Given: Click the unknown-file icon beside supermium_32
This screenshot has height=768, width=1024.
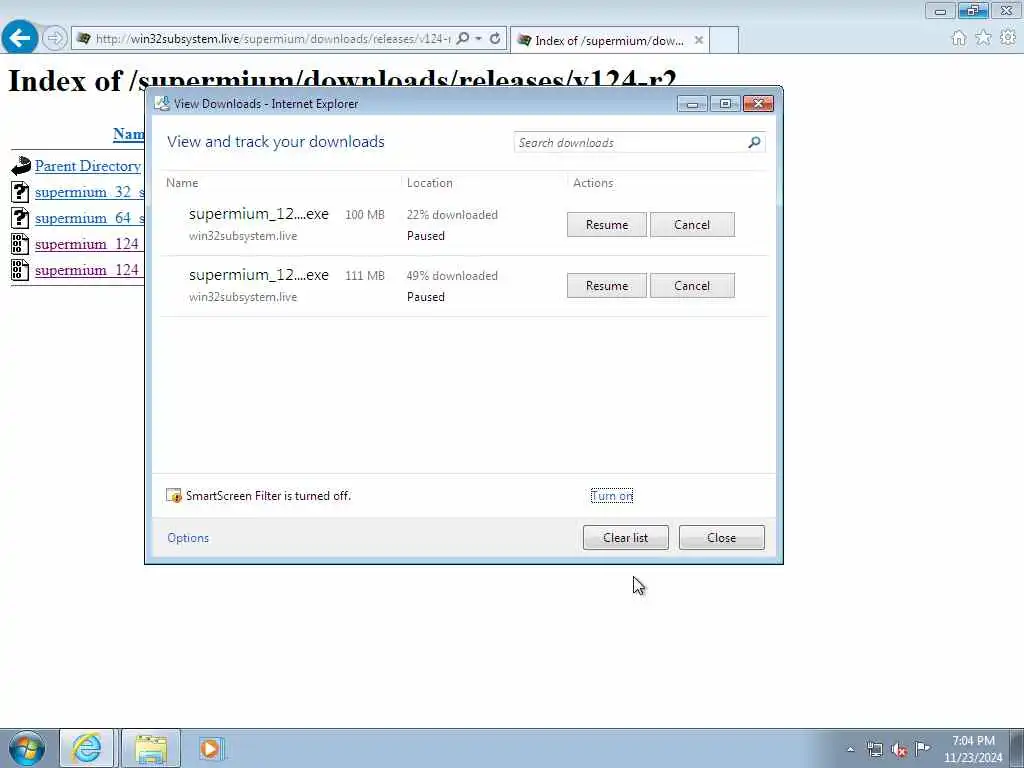Looking at the screenshot, I should [x=20, y=191].
